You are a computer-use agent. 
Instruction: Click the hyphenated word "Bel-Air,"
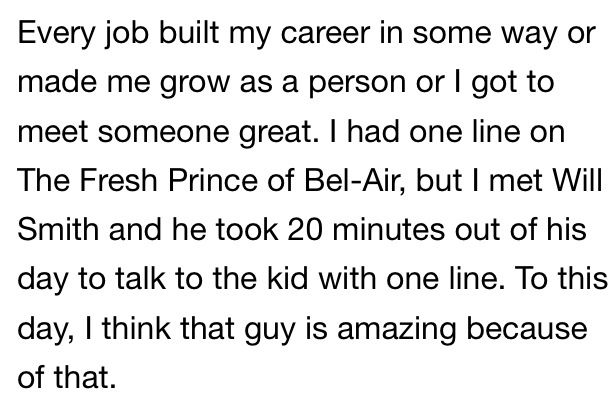pyautogui.click(x=356, y=181)
